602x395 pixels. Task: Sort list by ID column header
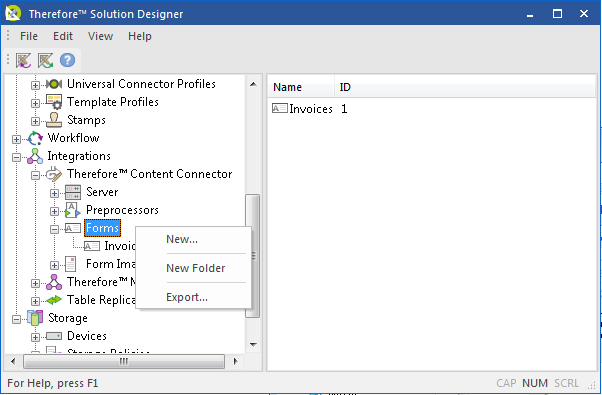tap(465, 88)
